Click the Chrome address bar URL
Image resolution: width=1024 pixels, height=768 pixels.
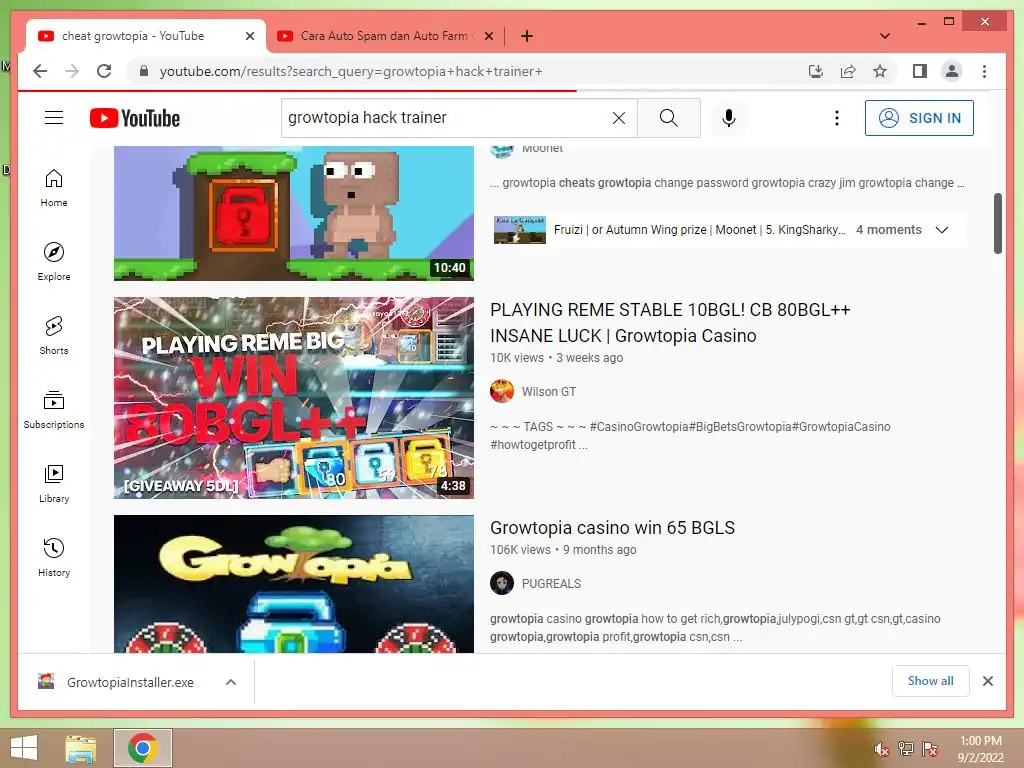(351, 71)
